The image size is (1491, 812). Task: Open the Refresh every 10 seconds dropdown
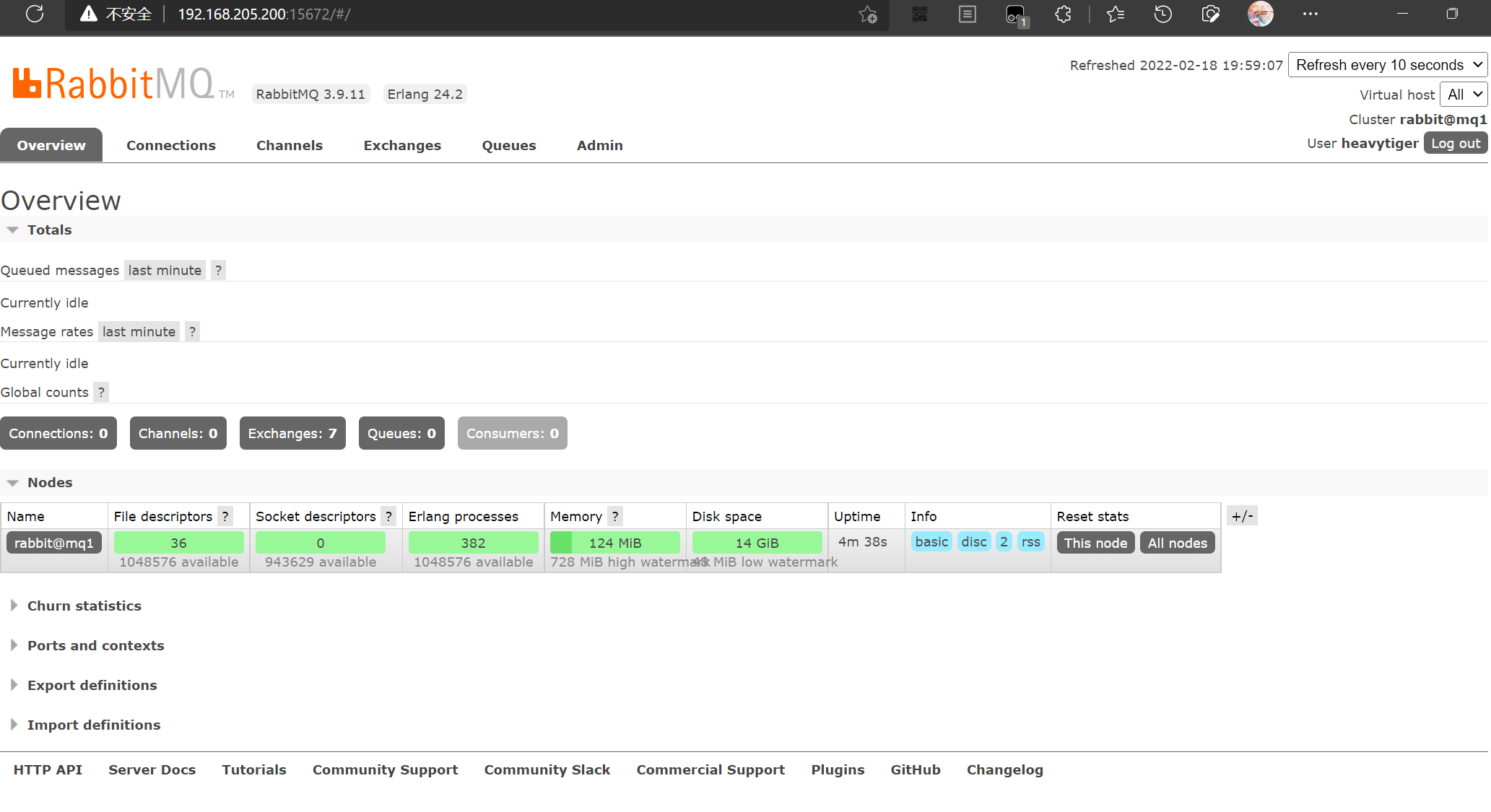[x=1387, y=65]
